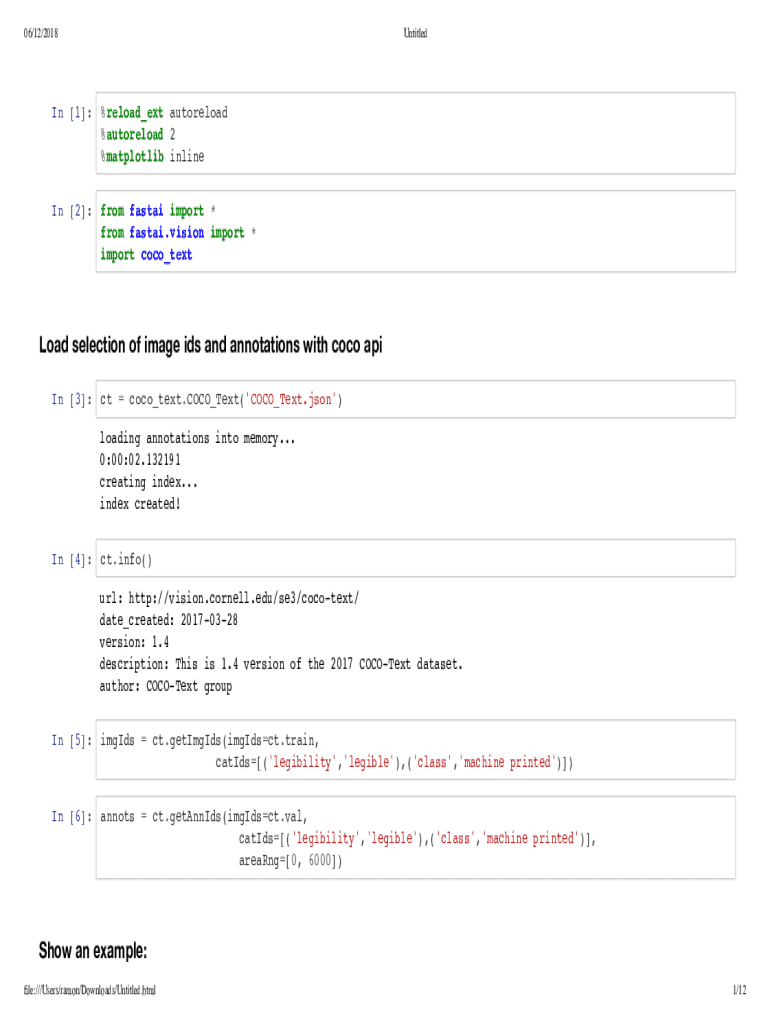Click the 'description:' dataset output line
Screen dimensions: 770x1024
(x=281, y=665)
